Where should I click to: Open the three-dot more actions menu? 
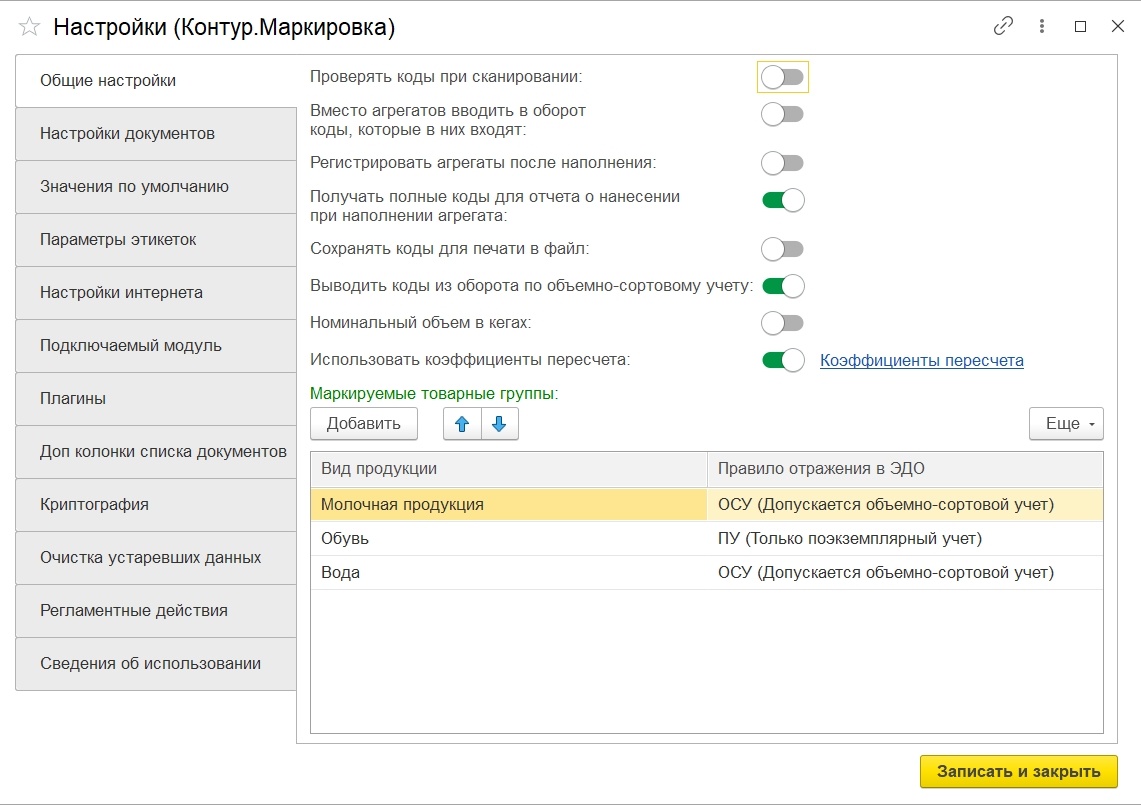(x=1042, y=26)
